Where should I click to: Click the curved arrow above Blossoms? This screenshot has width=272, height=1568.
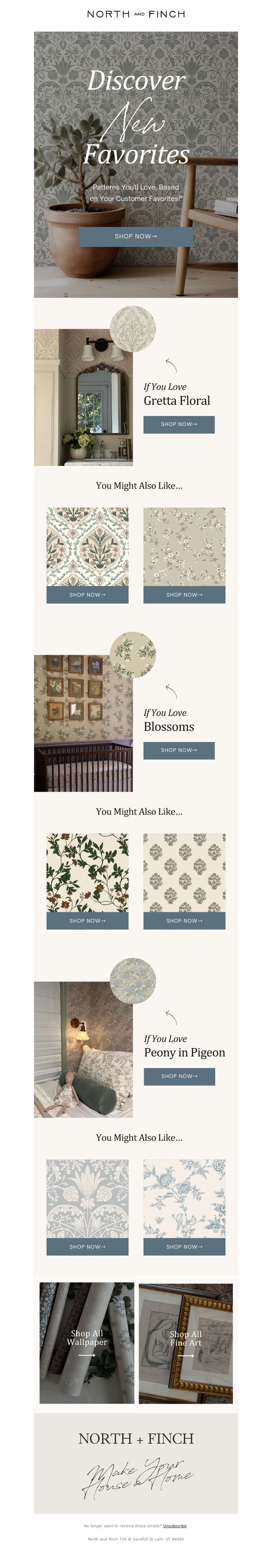click(x=171, y=691)
